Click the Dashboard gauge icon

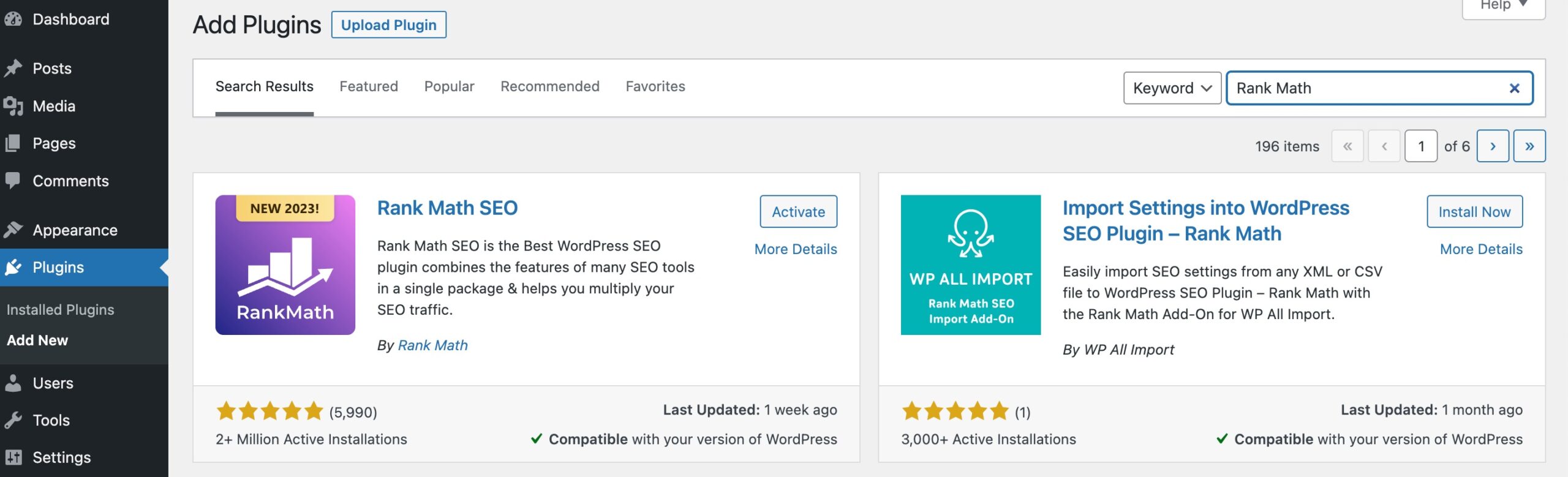point(13,19)
